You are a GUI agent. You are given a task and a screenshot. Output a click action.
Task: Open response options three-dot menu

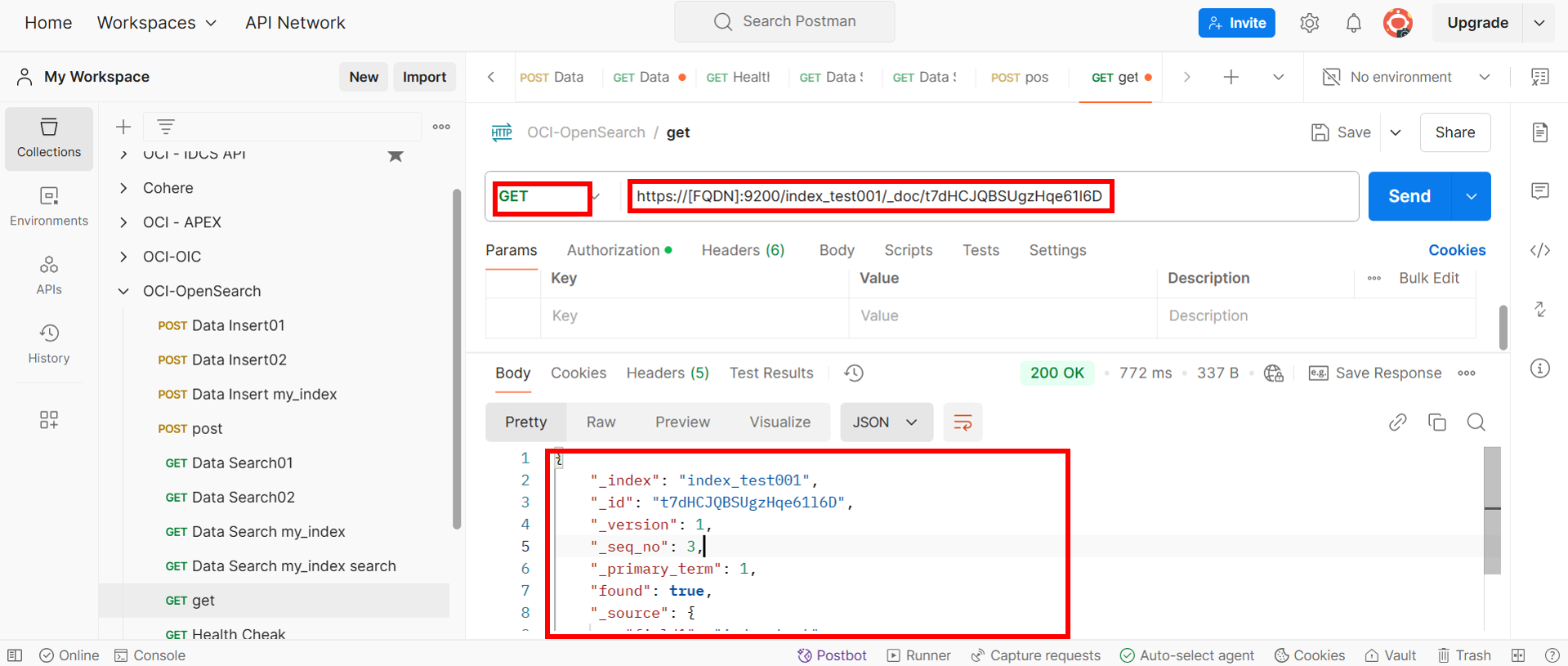[x=1467, y=373]
